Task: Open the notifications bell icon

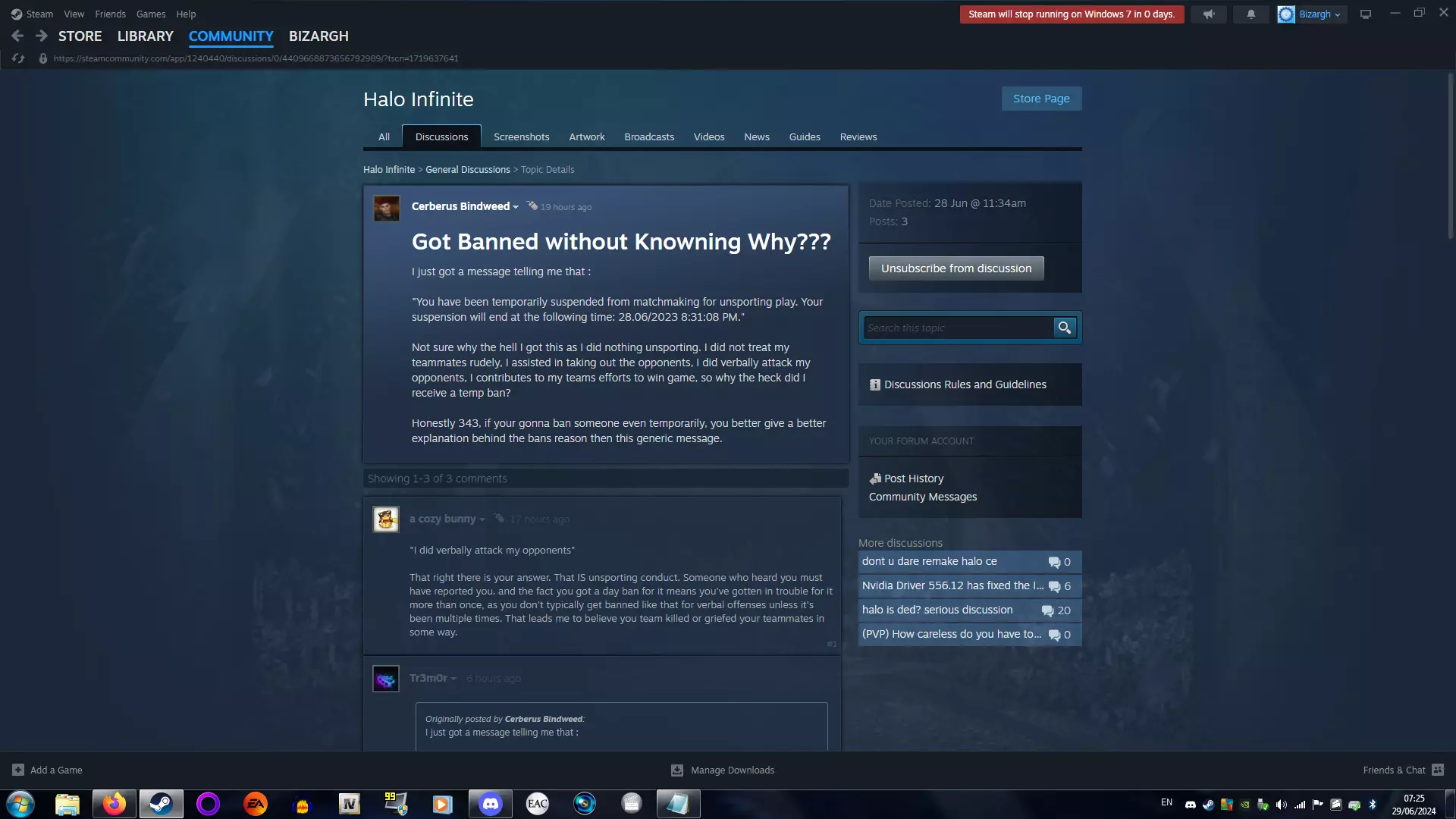Action: coord(1251,14)
